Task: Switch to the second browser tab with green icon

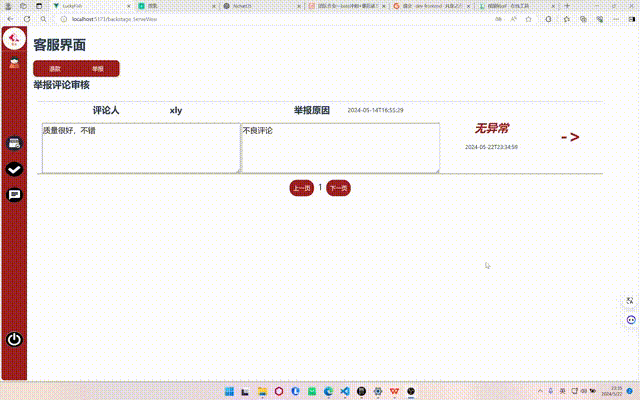Action: 177,6
